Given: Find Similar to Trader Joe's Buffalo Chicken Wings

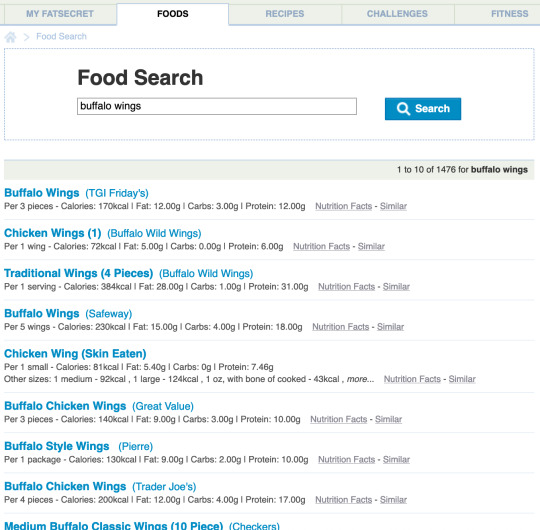Looking at the screenshot, I should pyautogui.click(x=393, y=500).
